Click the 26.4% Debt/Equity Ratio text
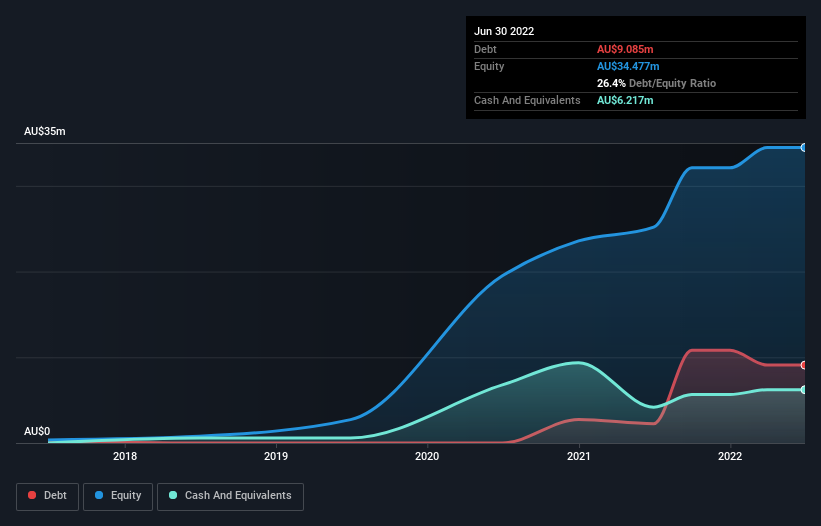This screenshot has width=821, height=526. click(x=656, y=83)
